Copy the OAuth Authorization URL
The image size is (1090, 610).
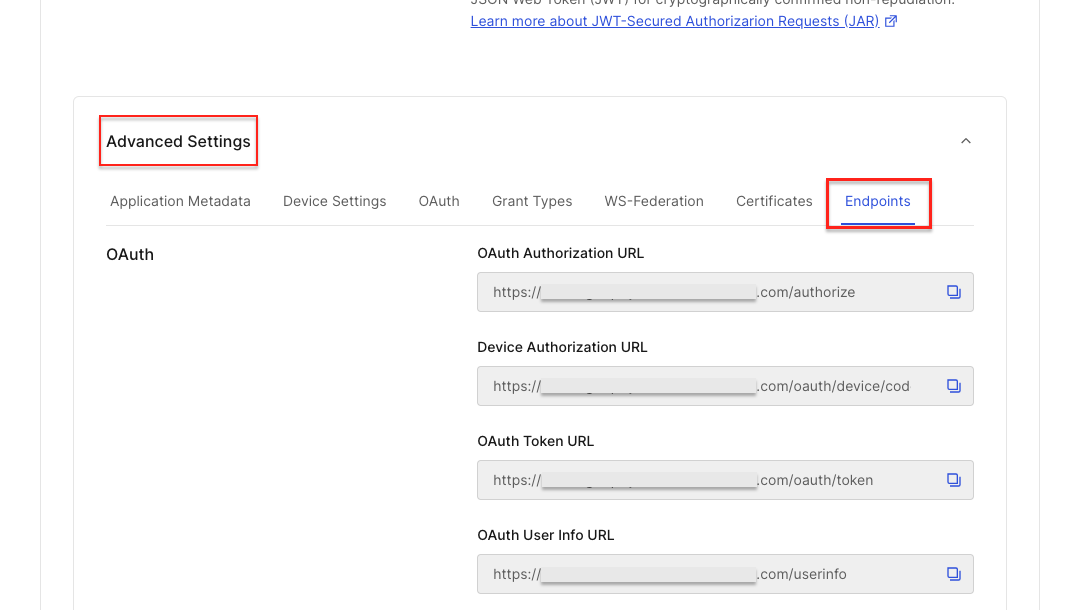[953, 292]
